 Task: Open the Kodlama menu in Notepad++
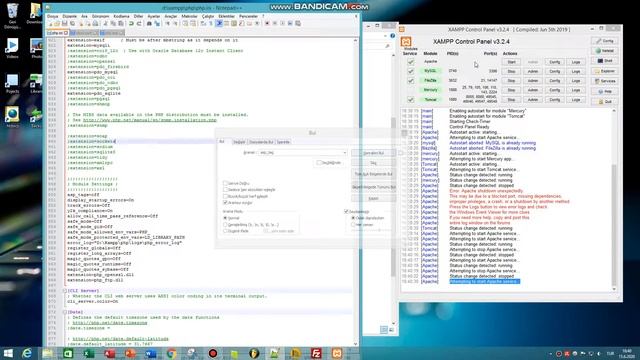121,16
